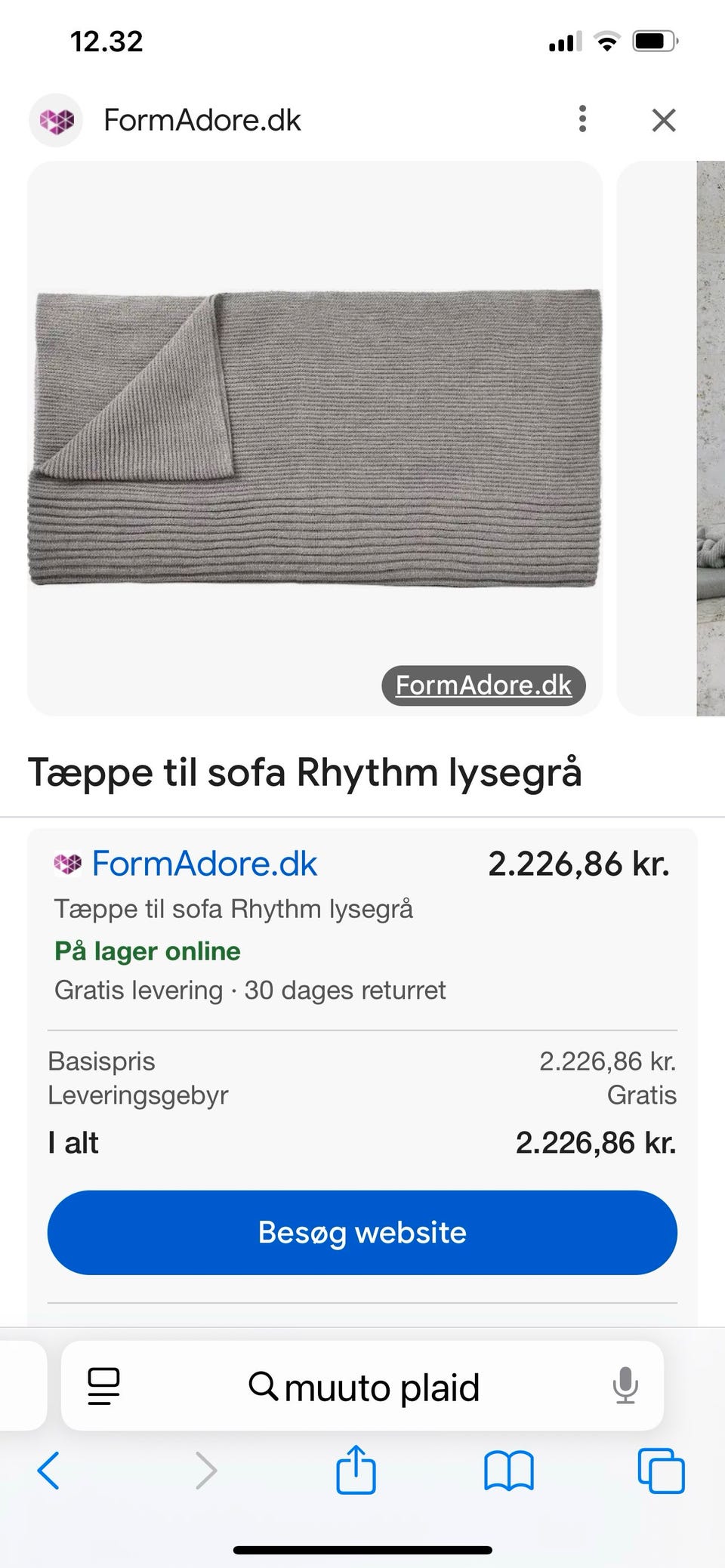Go forward with Safari forward arrow
Viewport: 725px width, 1568px height.
pyautogui.click(x=205, y=1470)
